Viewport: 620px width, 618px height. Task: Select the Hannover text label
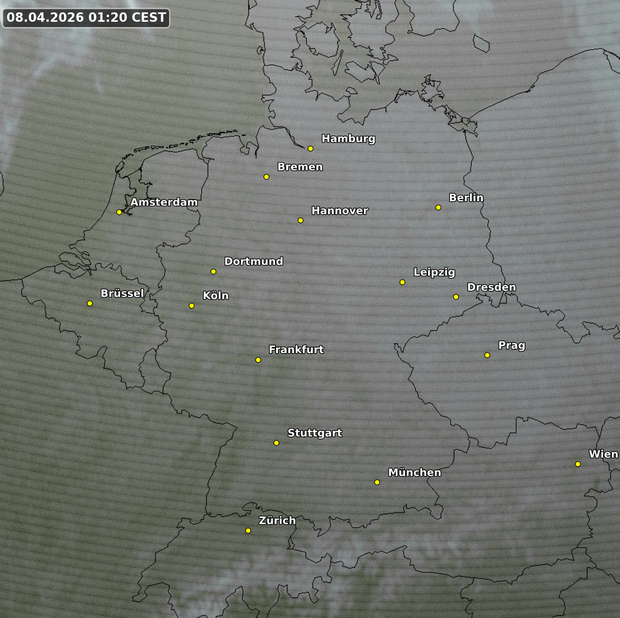[339, 211]
